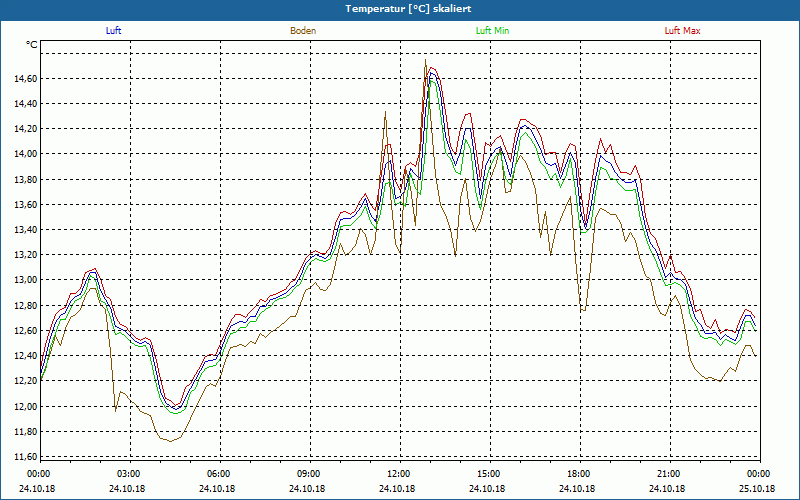Click the 12,40 y-axis value

coord(24,356)
